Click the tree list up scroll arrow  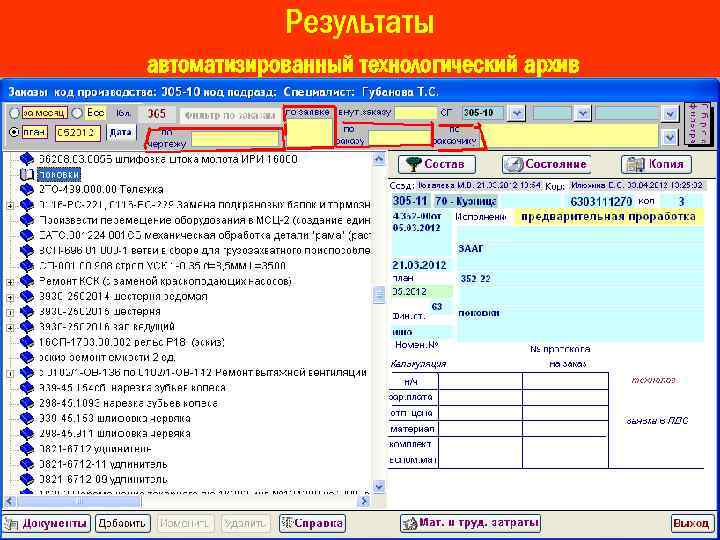click(x=379, y=159)
